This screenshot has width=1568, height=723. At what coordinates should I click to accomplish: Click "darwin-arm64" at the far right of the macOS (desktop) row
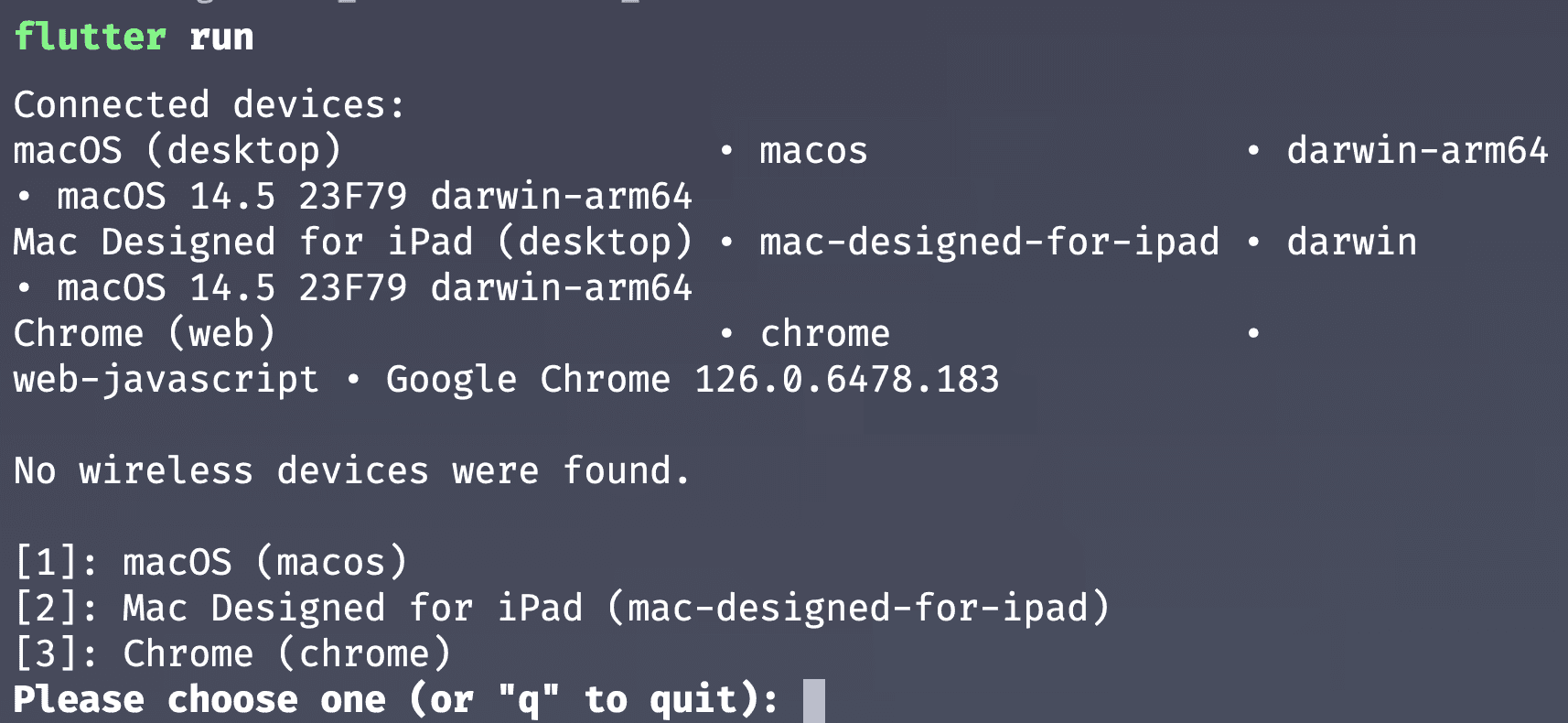[x=1417, y=151]
